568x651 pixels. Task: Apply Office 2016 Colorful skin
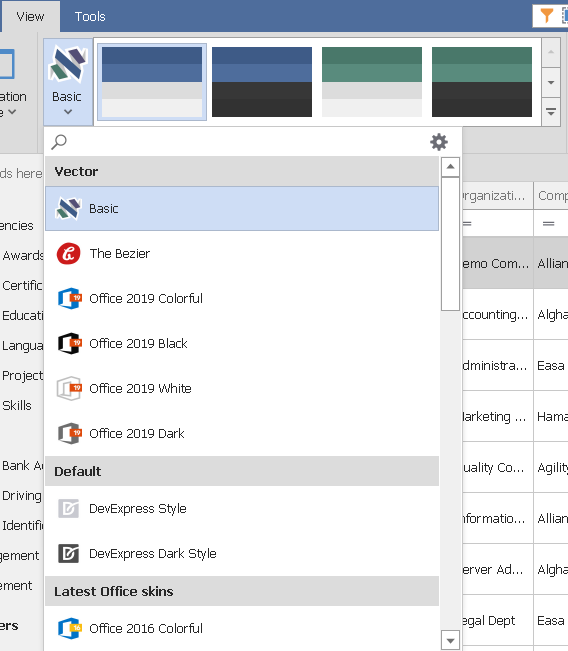[242, 628]
